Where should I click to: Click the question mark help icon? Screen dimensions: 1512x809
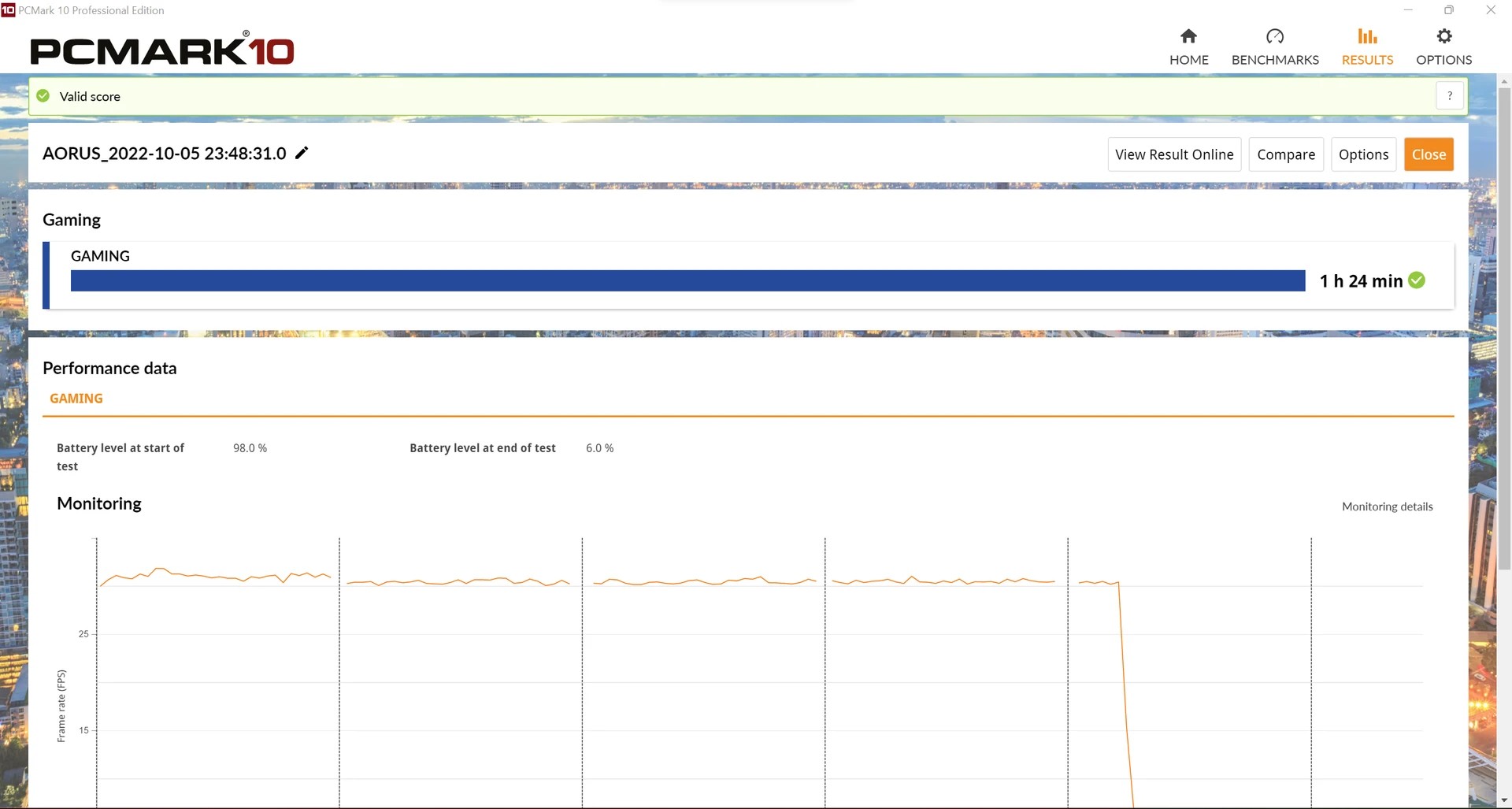click(1449, 96)
